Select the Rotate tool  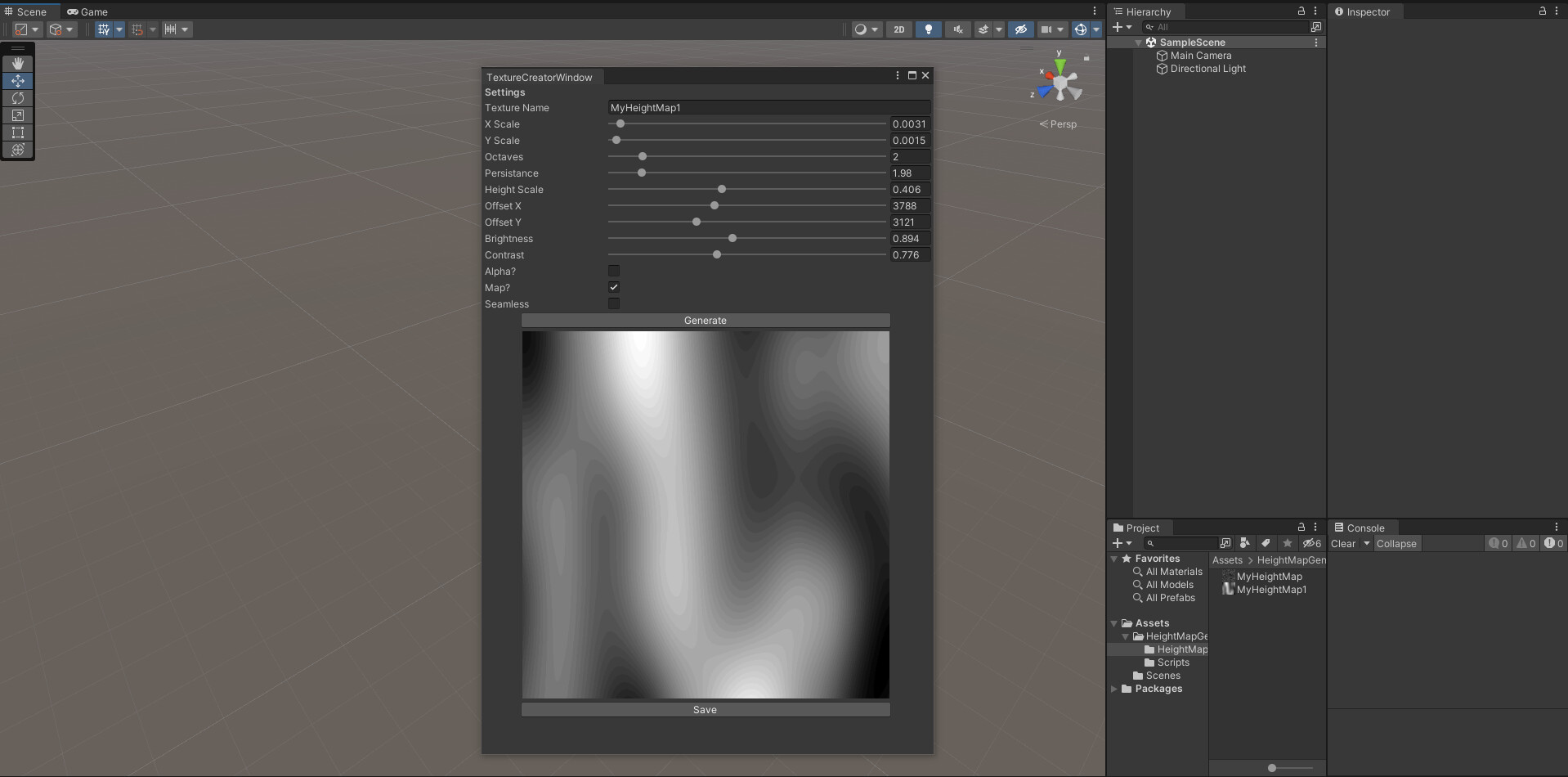[17, 98]
